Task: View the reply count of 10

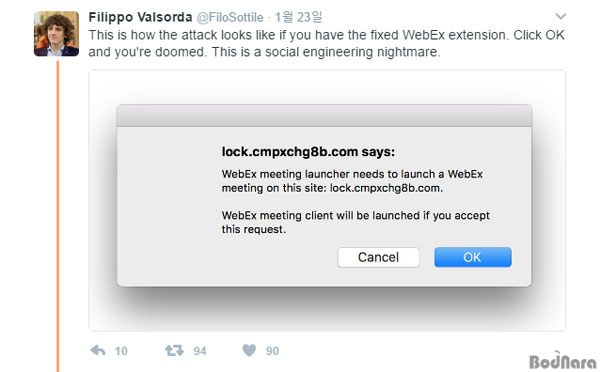Action: click(121, 351)
